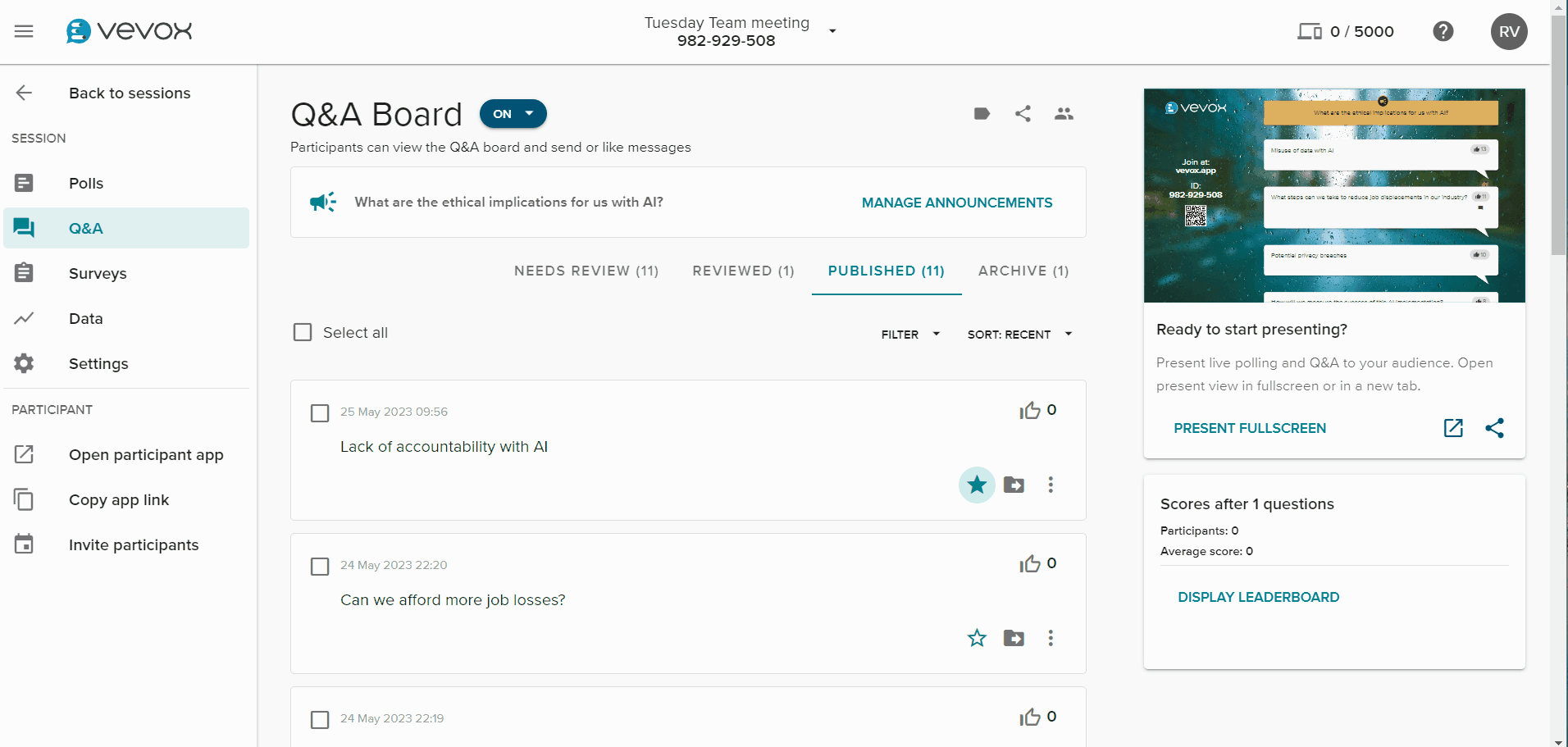Open the SORT: RECENT dropdown
Viewport: 1568px width, 747px height.
coord(1019,335)
